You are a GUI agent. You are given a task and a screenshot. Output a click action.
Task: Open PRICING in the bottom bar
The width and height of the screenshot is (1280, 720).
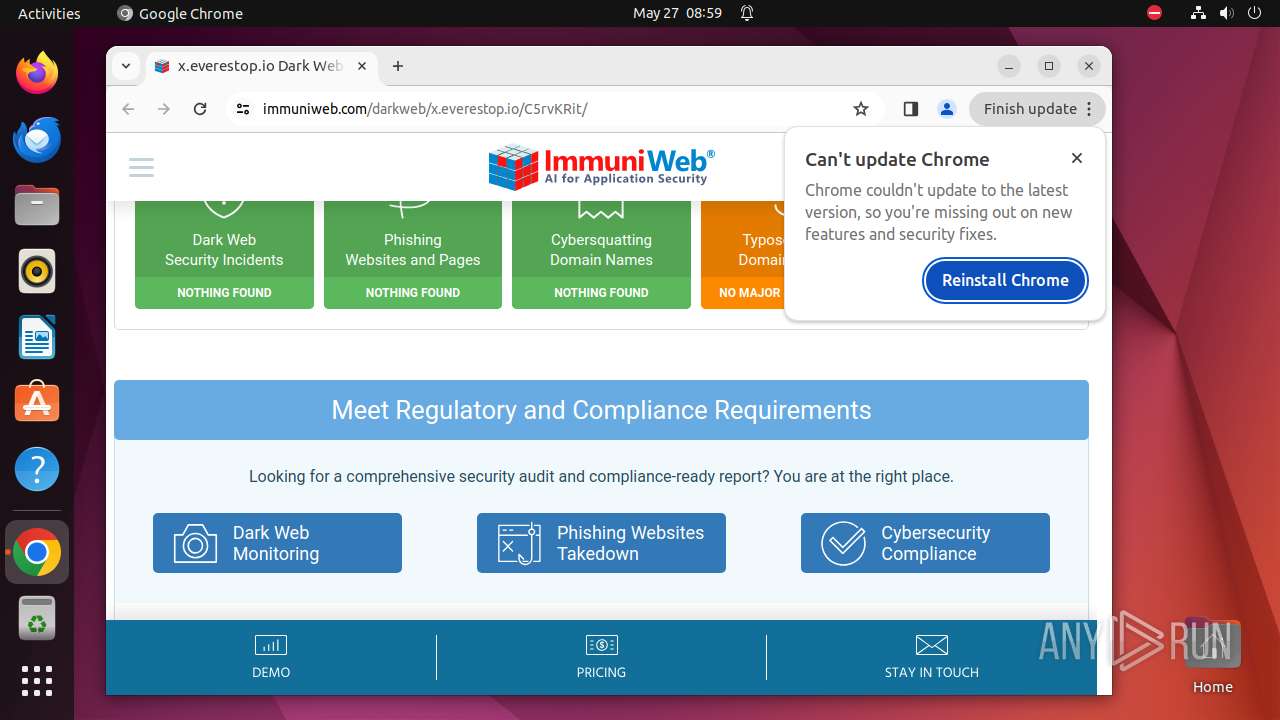(x=601, y=657)
